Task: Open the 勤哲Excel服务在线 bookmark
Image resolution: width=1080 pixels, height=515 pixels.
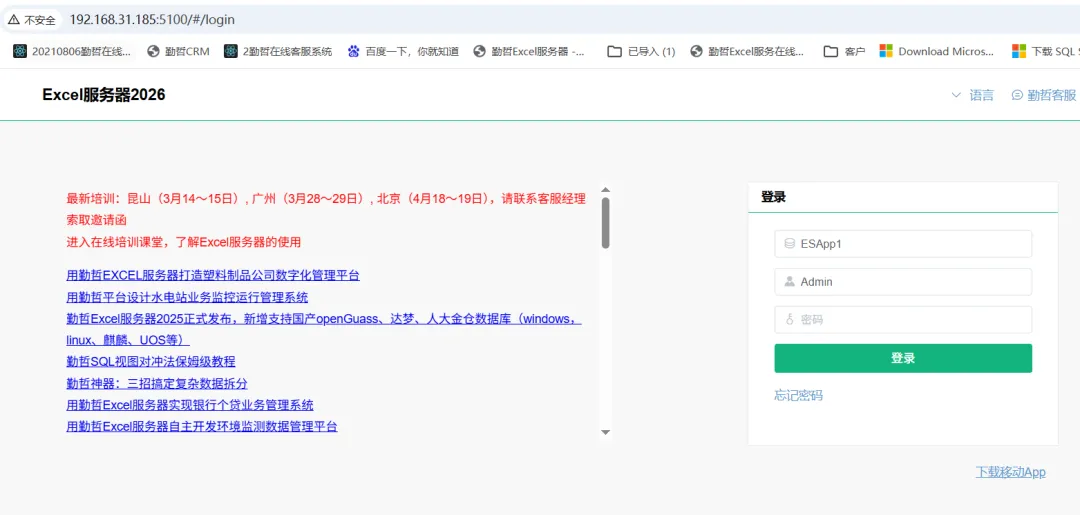Action: 747,51
